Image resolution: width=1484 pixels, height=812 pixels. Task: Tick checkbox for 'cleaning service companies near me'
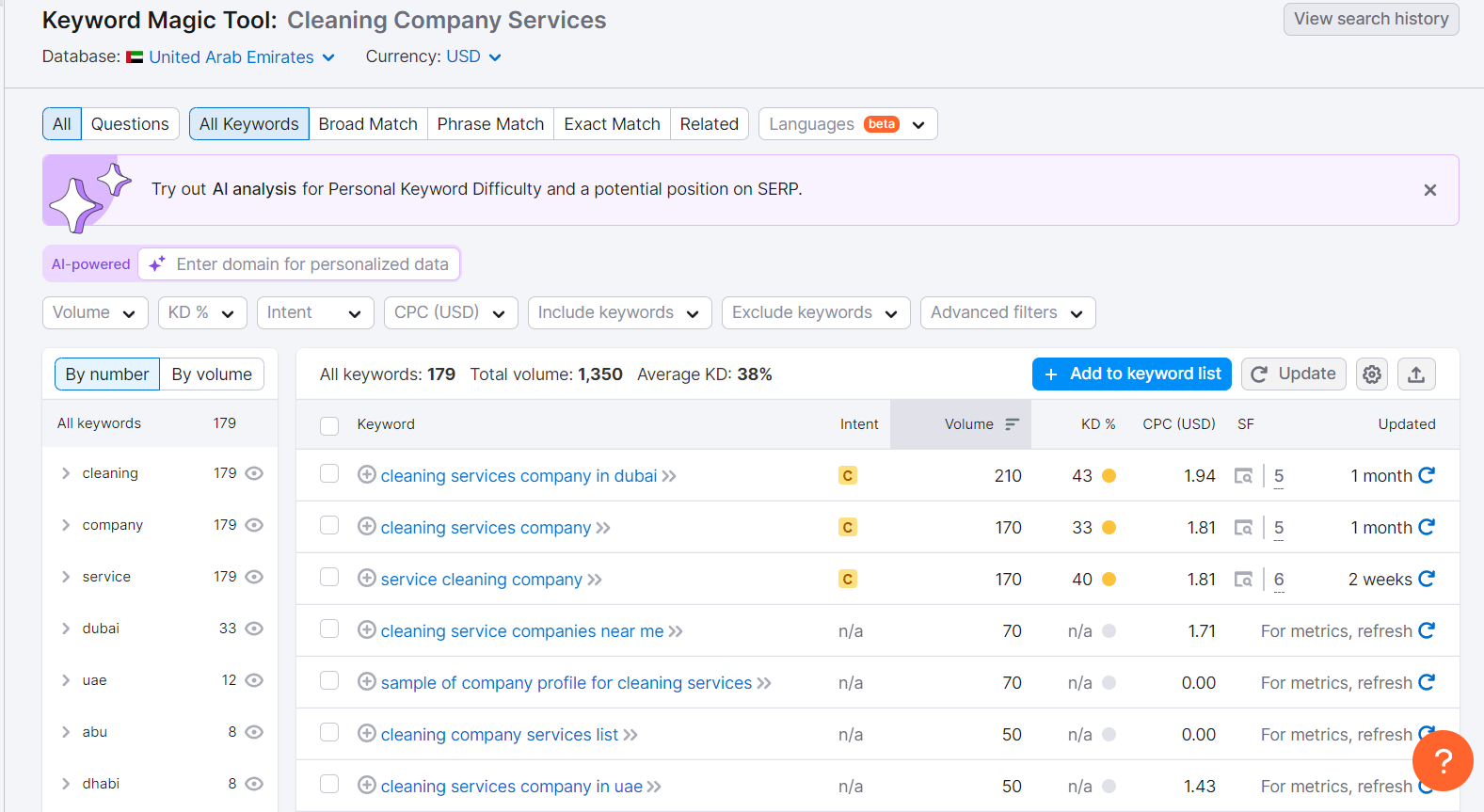pos(329,629)
